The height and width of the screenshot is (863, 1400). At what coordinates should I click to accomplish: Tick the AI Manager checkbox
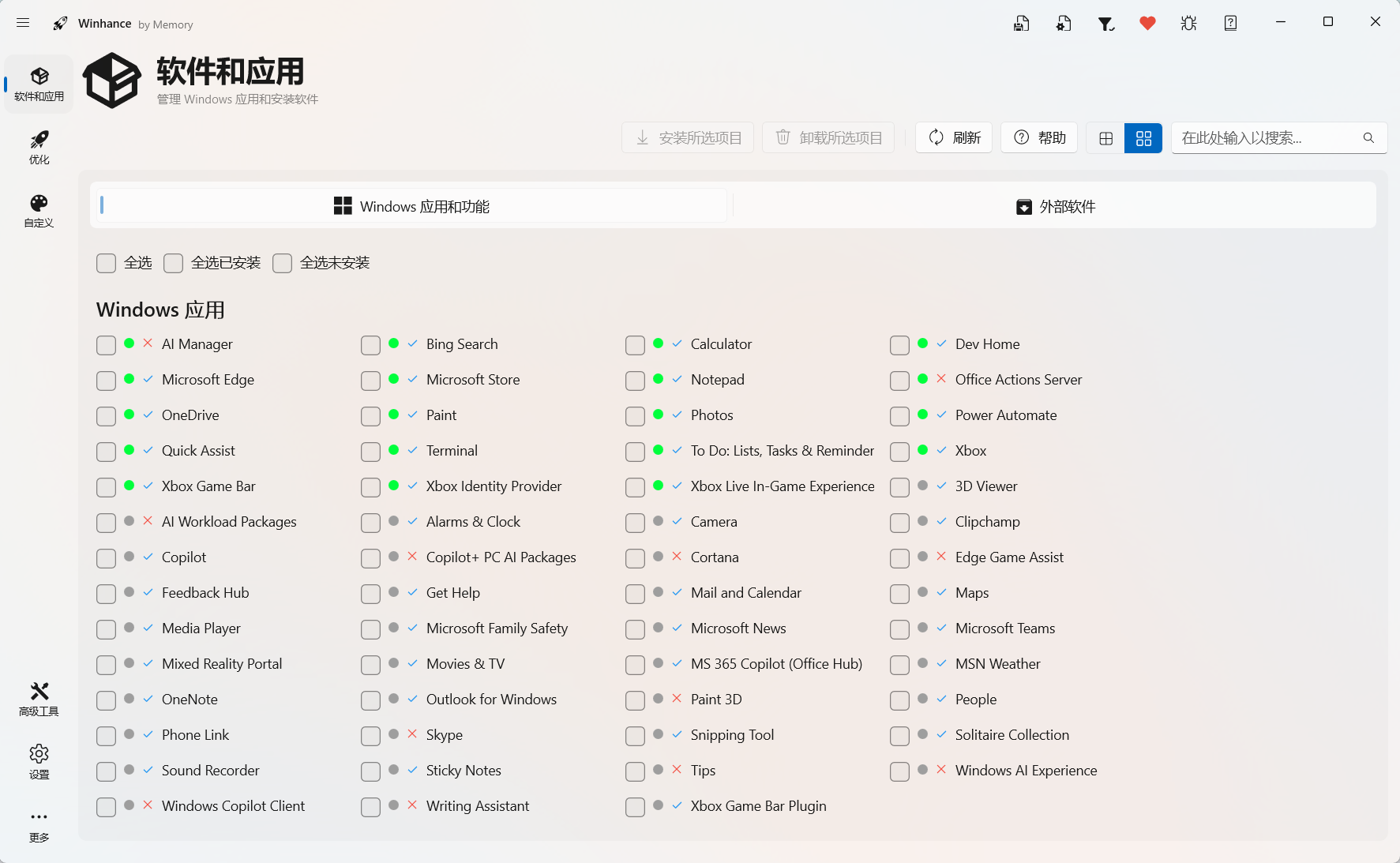(106, 345)
